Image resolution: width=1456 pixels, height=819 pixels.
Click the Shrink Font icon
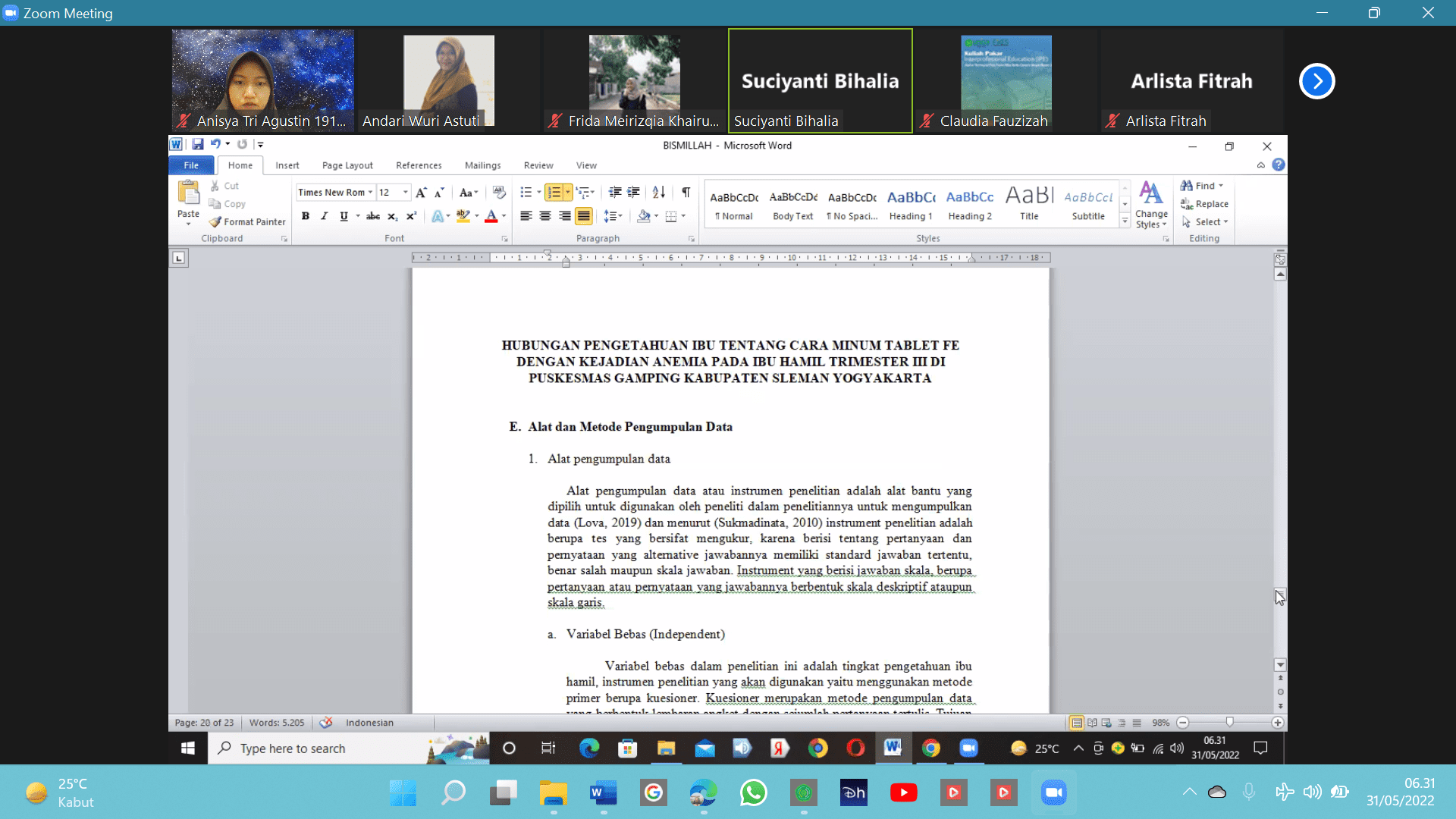click(x=440, y=193)
